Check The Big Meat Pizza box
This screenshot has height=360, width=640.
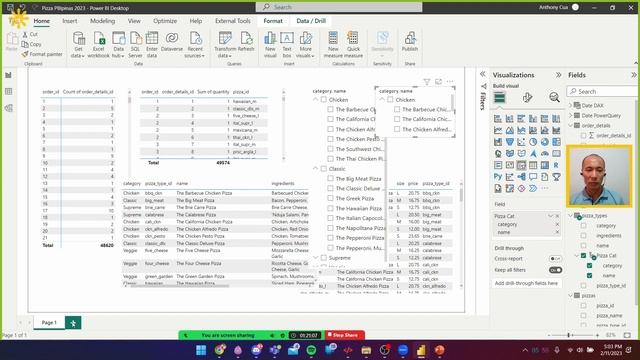click(x=330, y=178)
